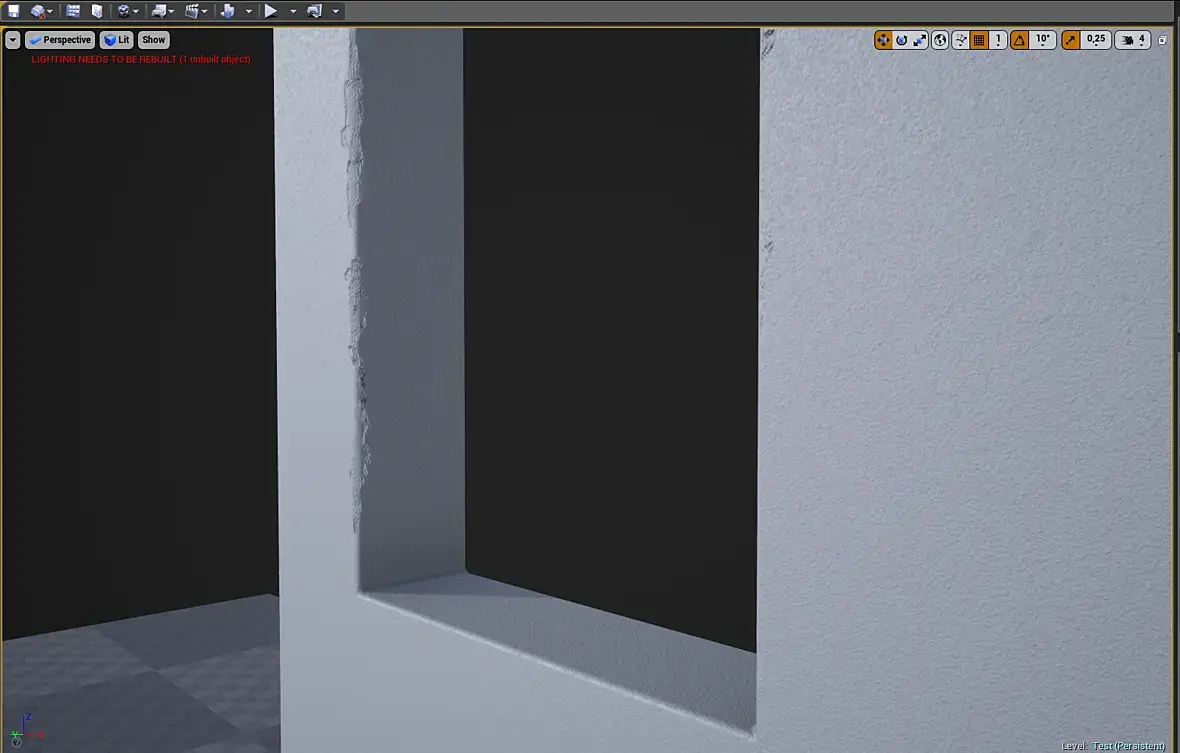Open the 0,25 scale snap value dropdown
This screenshot has width=1180, height=753.
tap(1096, 40)
